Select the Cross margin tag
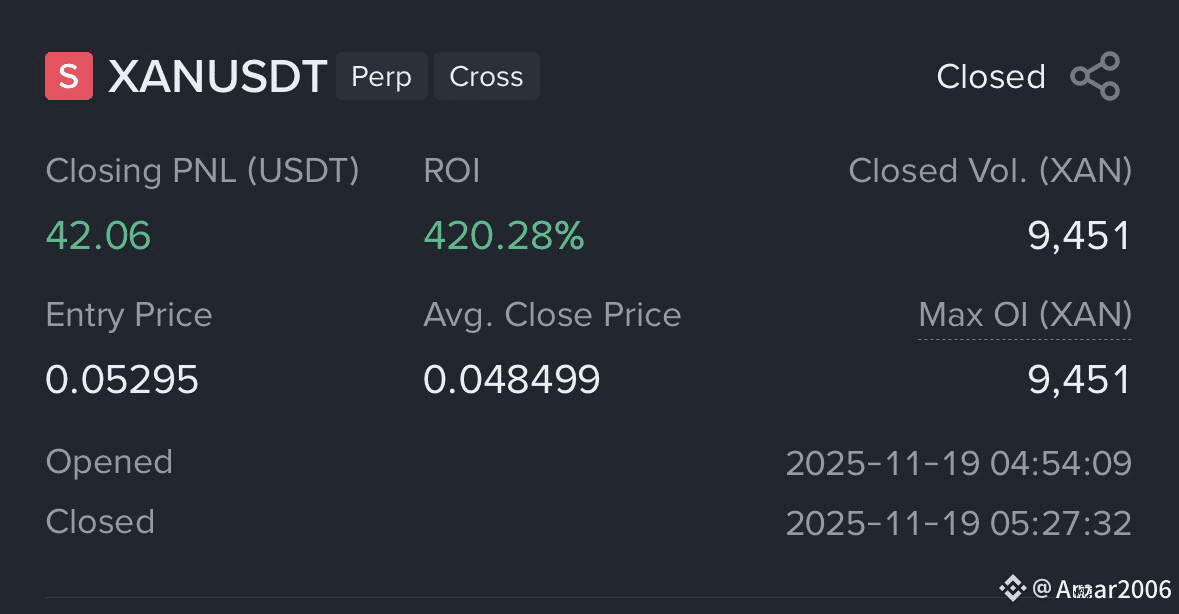 point(486,76)
